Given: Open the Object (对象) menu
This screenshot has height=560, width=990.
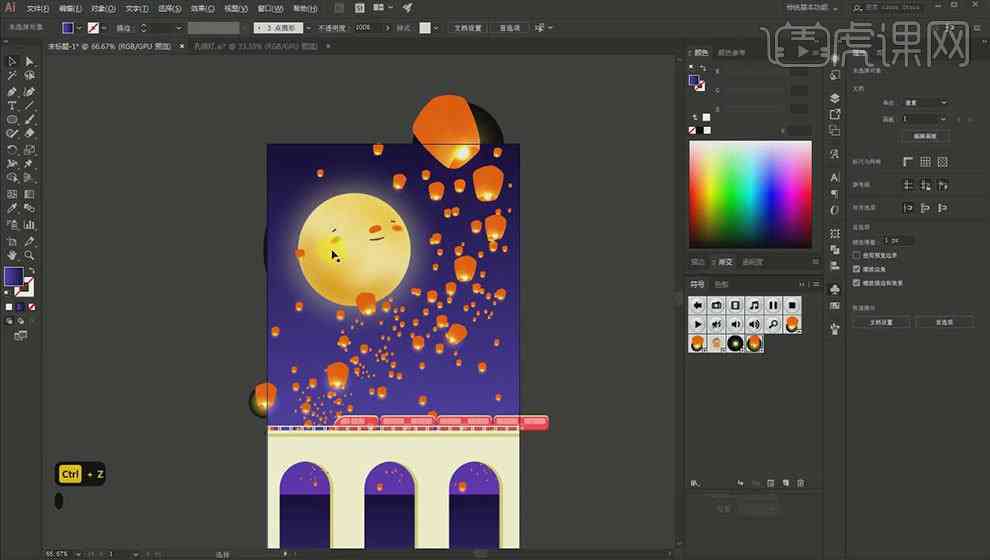Looking at the screenshot, I should coord(103,8).
